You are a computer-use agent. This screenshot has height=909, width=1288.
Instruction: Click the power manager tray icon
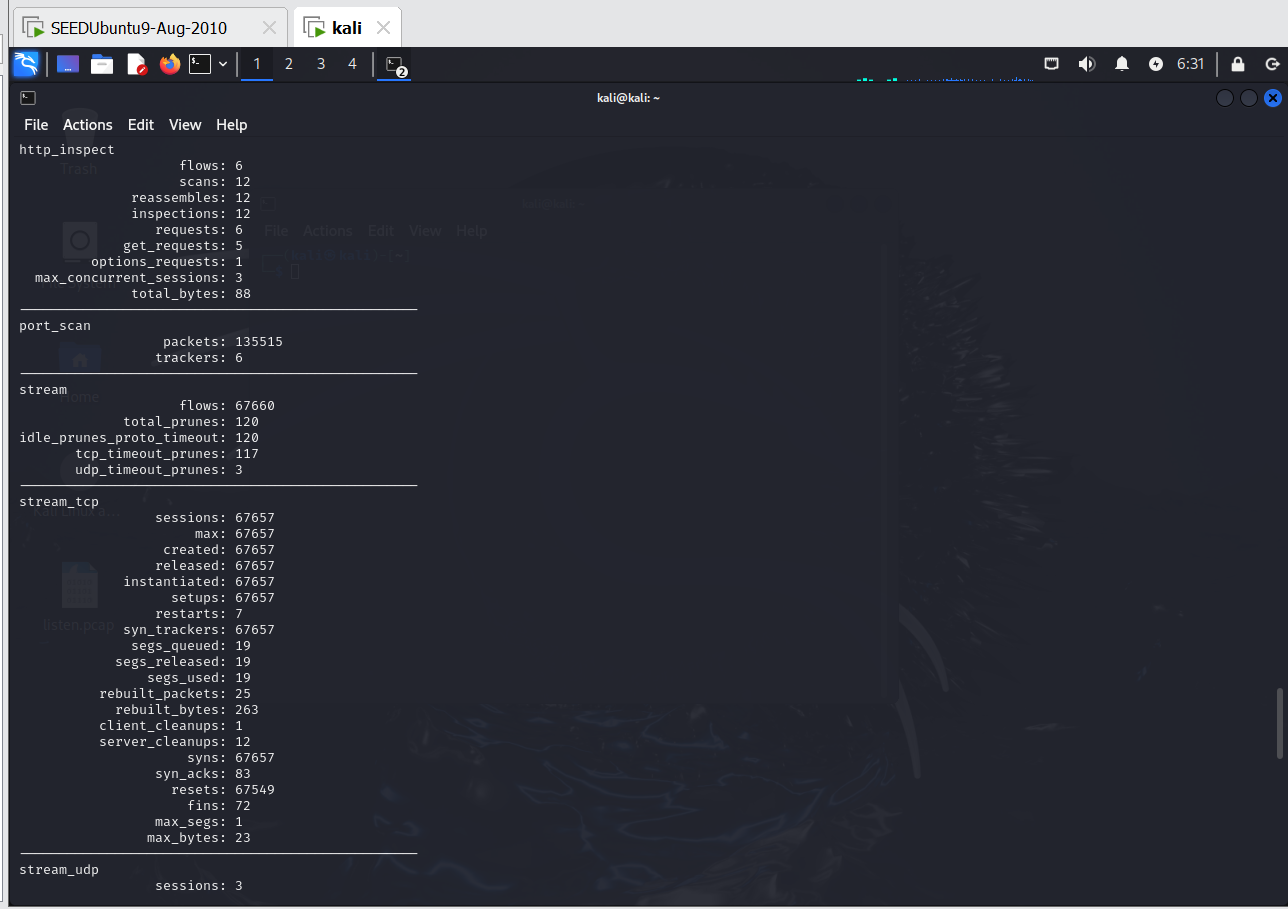click(1156, 64)
